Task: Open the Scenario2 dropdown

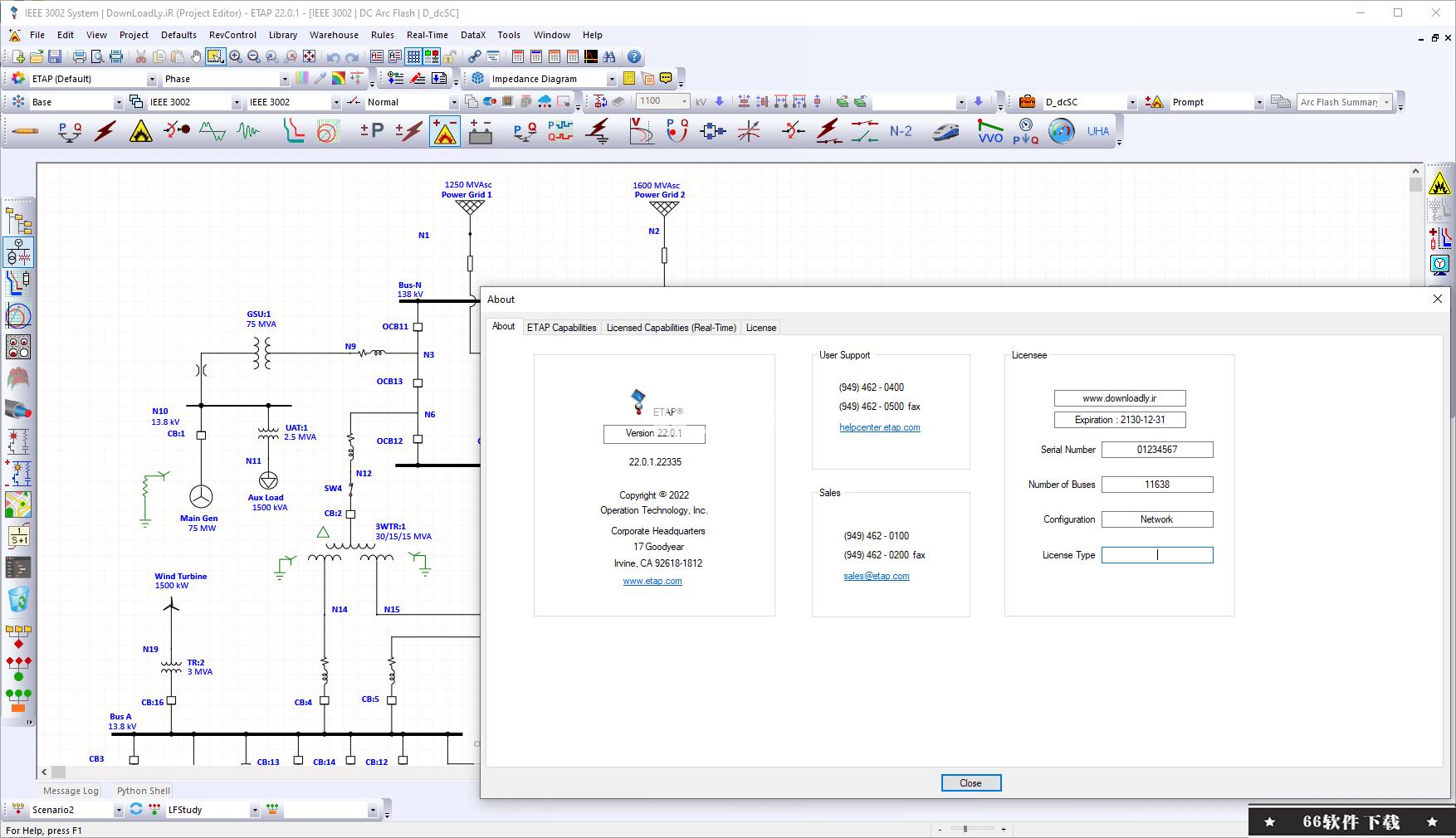Action: (119, 810)
